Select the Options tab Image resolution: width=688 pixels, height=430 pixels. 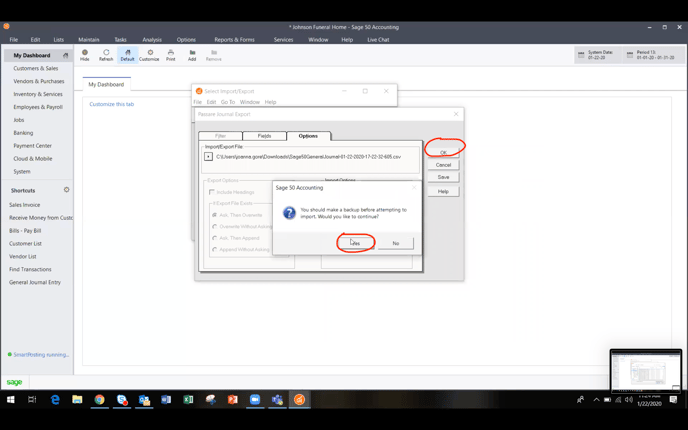tap(308, 136)
